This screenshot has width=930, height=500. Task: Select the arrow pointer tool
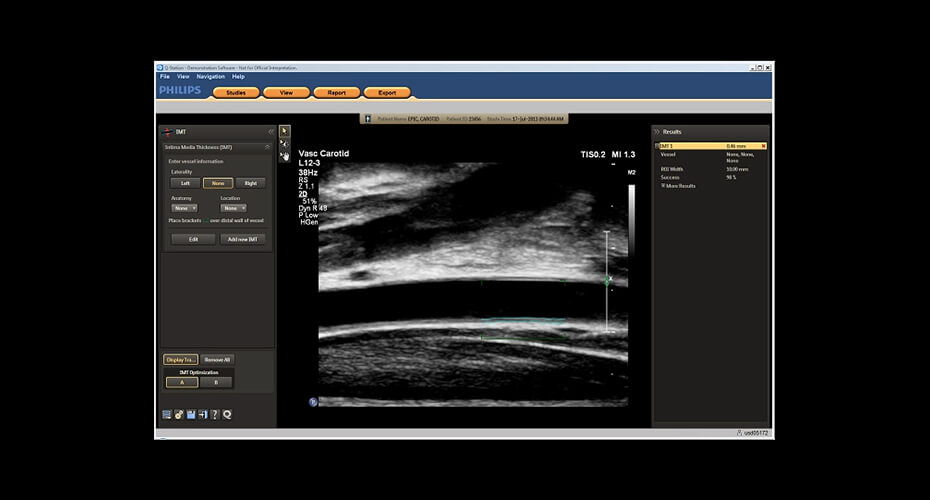point(285,131)
